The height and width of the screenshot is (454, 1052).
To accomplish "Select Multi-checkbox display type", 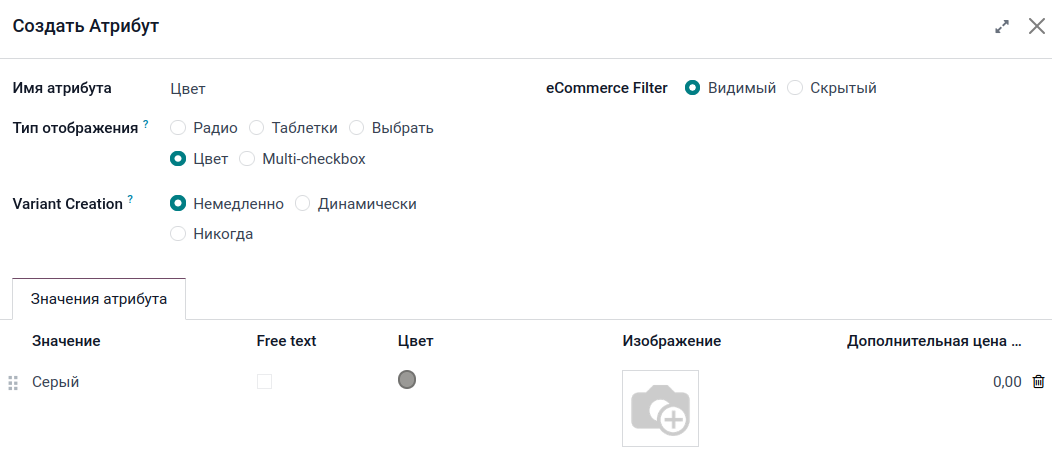I will click(247, 158).
